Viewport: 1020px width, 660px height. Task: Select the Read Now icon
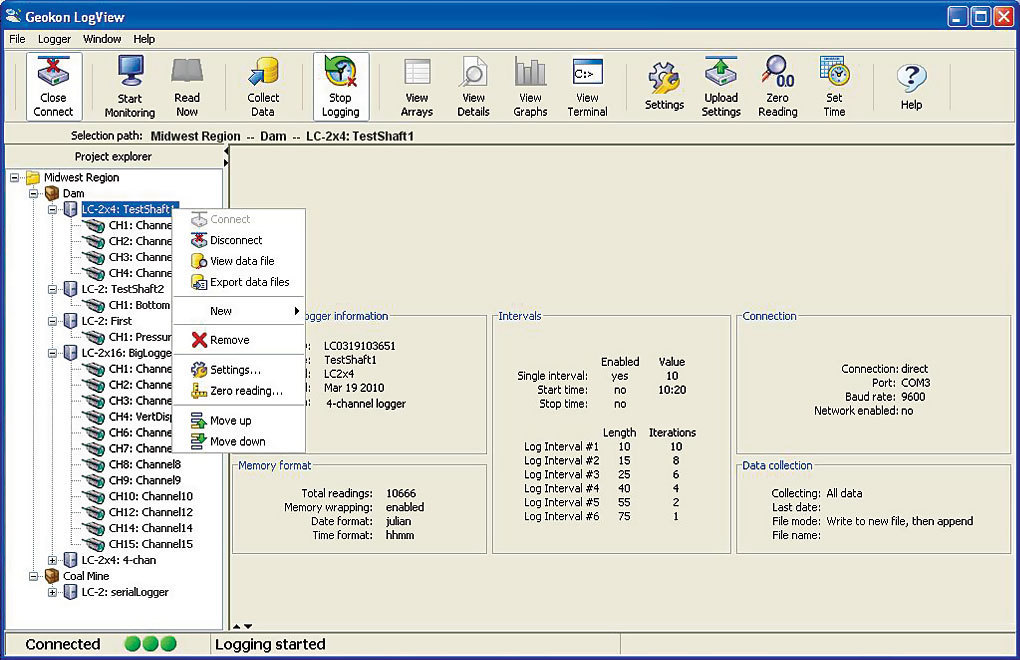coord(188,86)
